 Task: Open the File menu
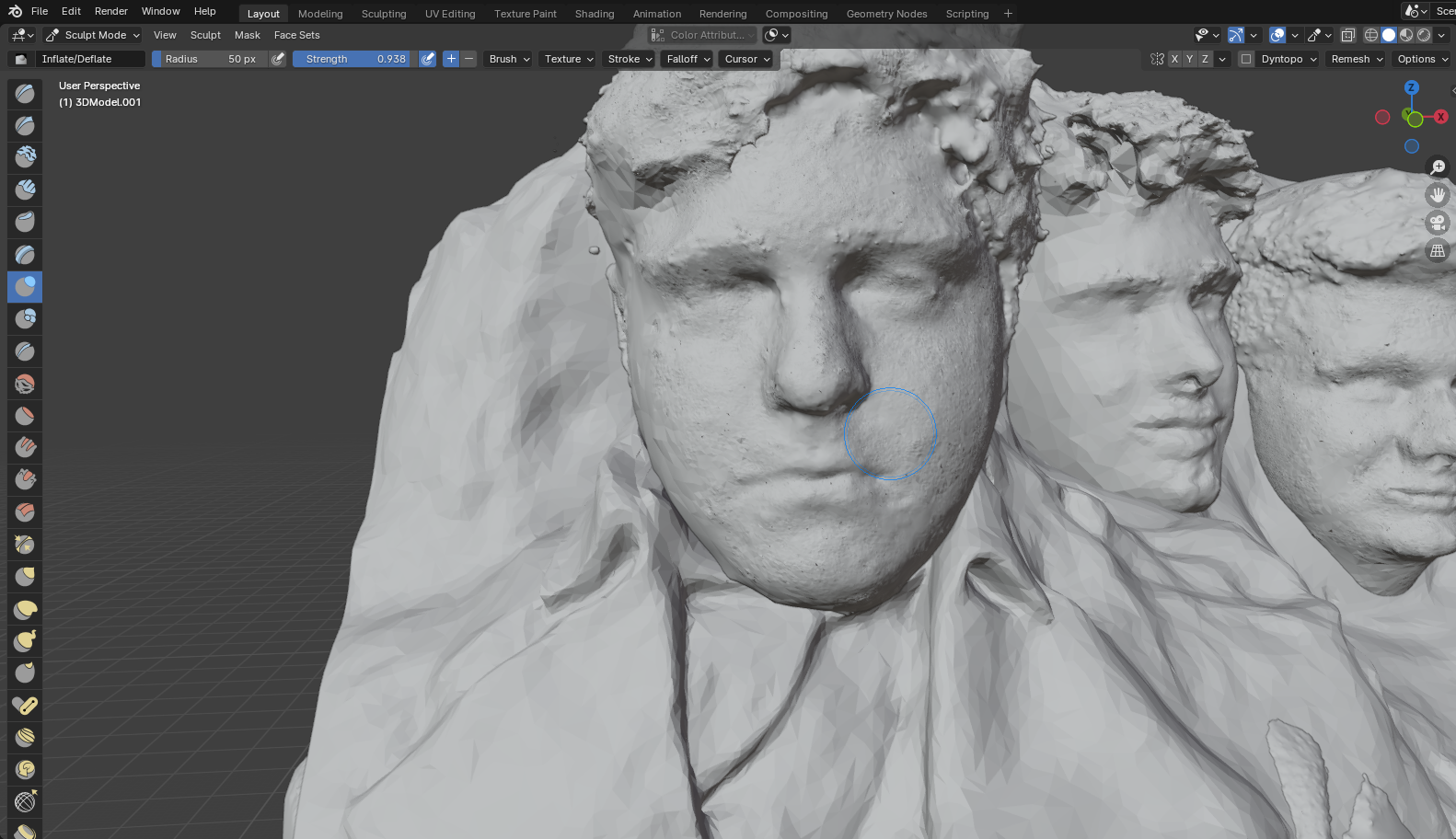coord(40,11)
